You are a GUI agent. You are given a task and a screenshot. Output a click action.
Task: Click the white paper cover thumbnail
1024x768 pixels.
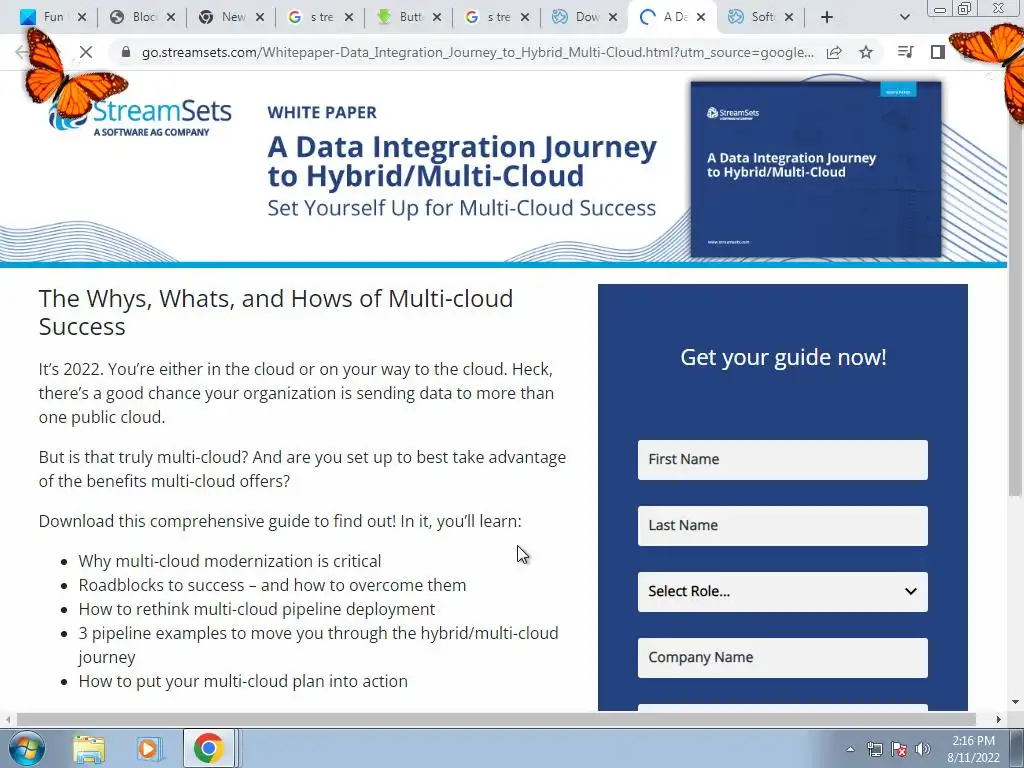click(x=816, y=169)
